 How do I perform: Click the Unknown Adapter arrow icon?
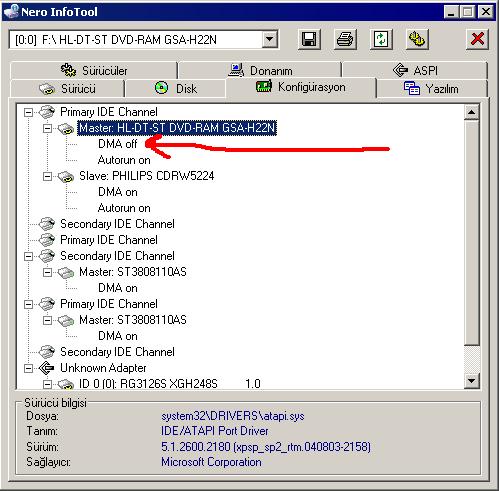tap(46, 368)
